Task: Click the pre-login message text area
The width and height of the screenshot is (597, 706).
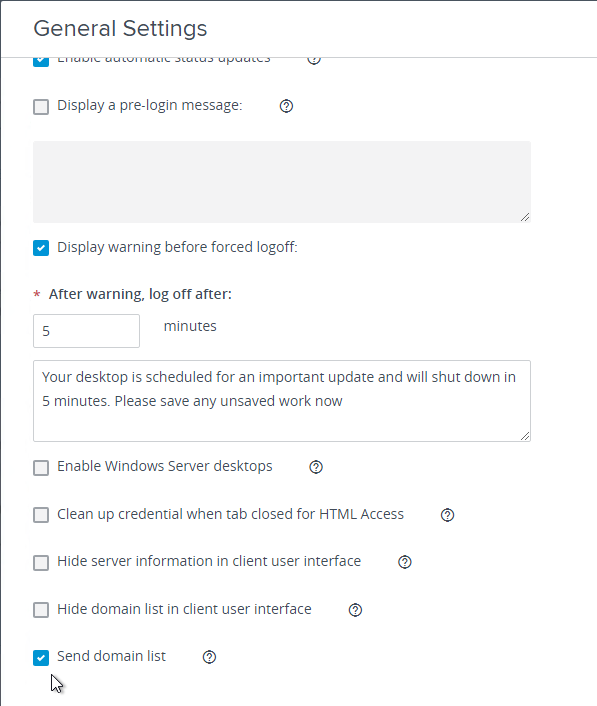Action: (x=282, y=182)
